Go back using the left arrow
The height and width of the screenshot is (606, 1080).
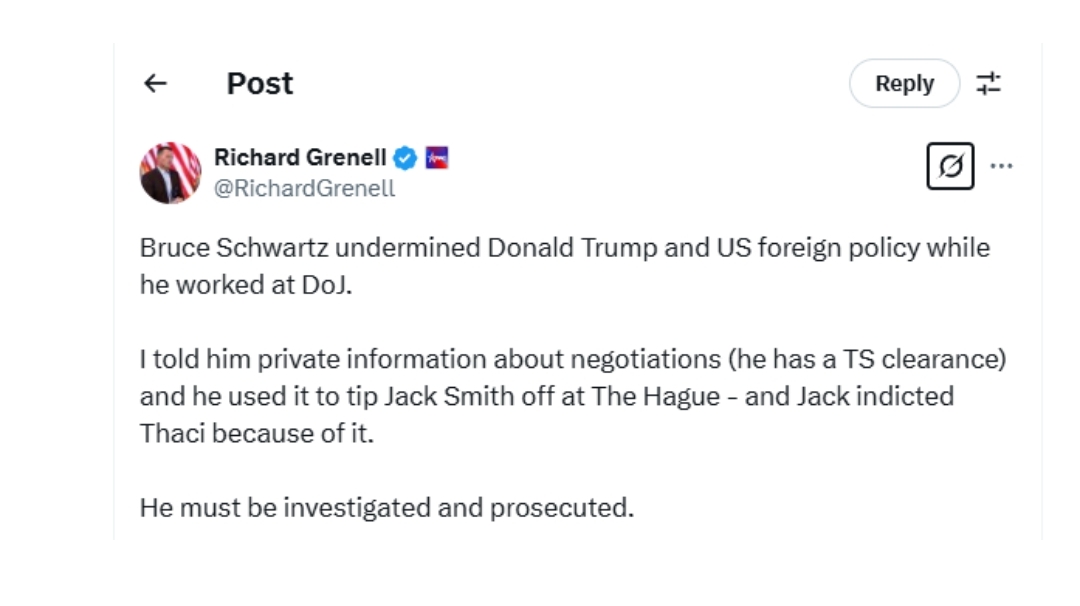click(155, 83)
